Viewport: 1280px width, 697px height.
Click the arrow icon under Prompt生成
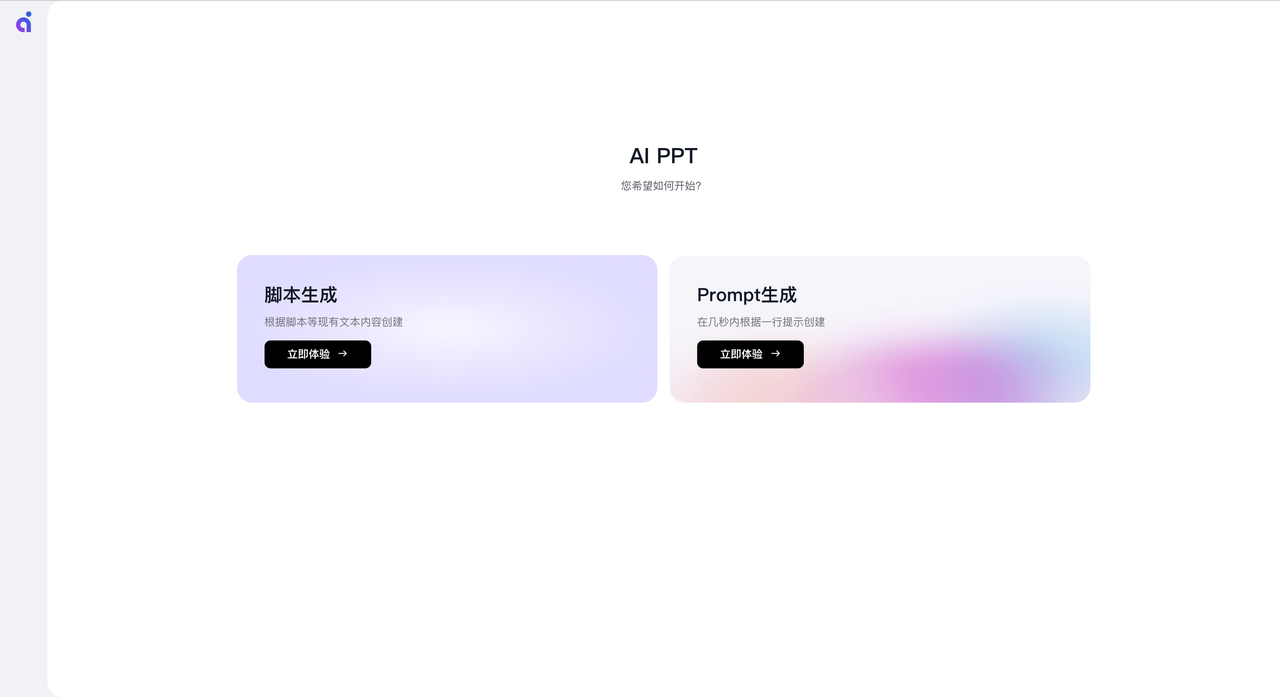tap(775, 354)
